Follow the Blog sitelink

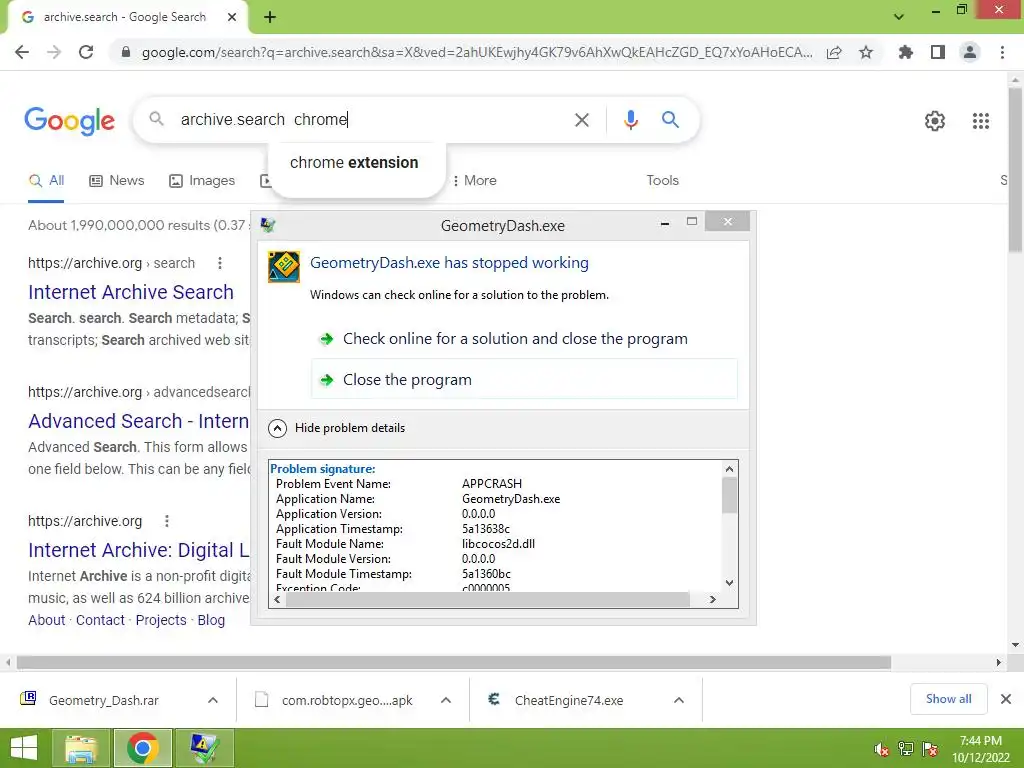[x=211, y=620]
